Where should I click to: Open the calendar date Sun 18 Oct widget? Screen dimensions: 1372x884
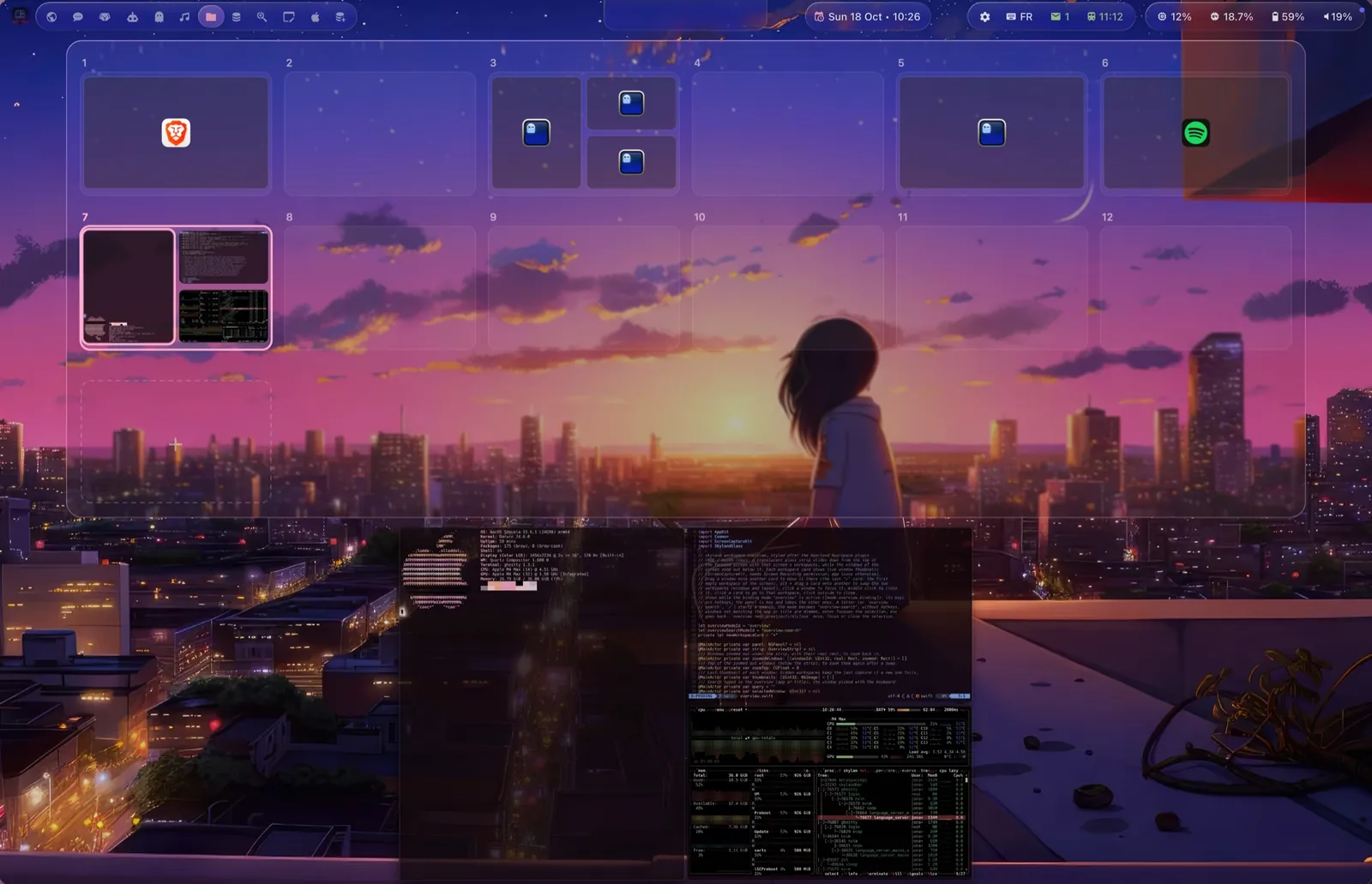click(867, 16)
